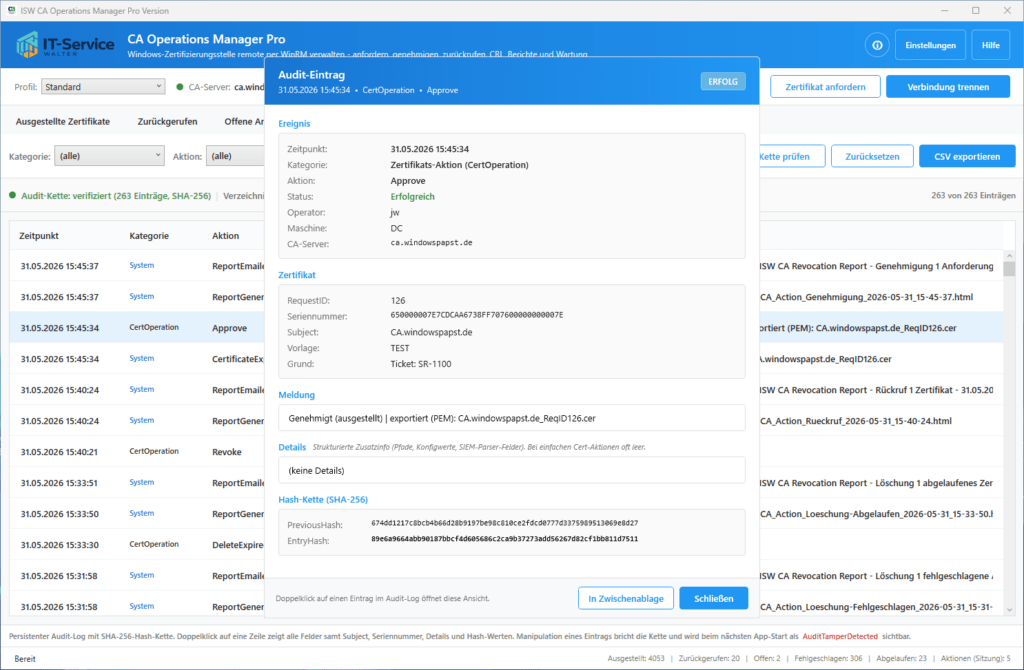Click Fehlgeschlagen: 306 in status bar
Viewport: 1024px width, 670px height.
click(x=828, y=658)
